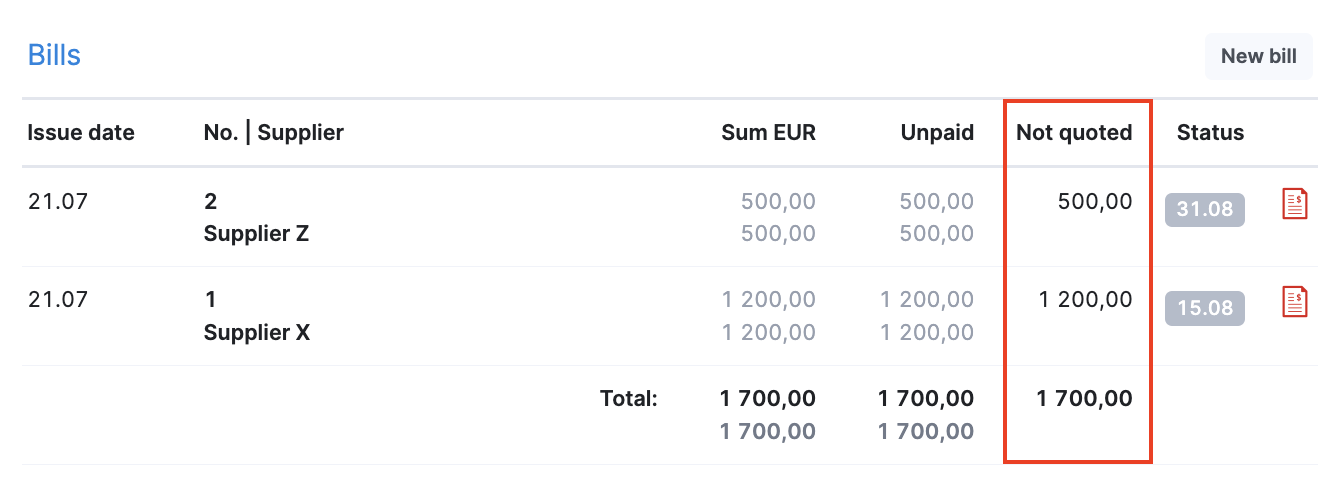Viewport: 1338px width, 502px height.
Task: Click the No. | Supplier column header
Action: pos(274,132)
